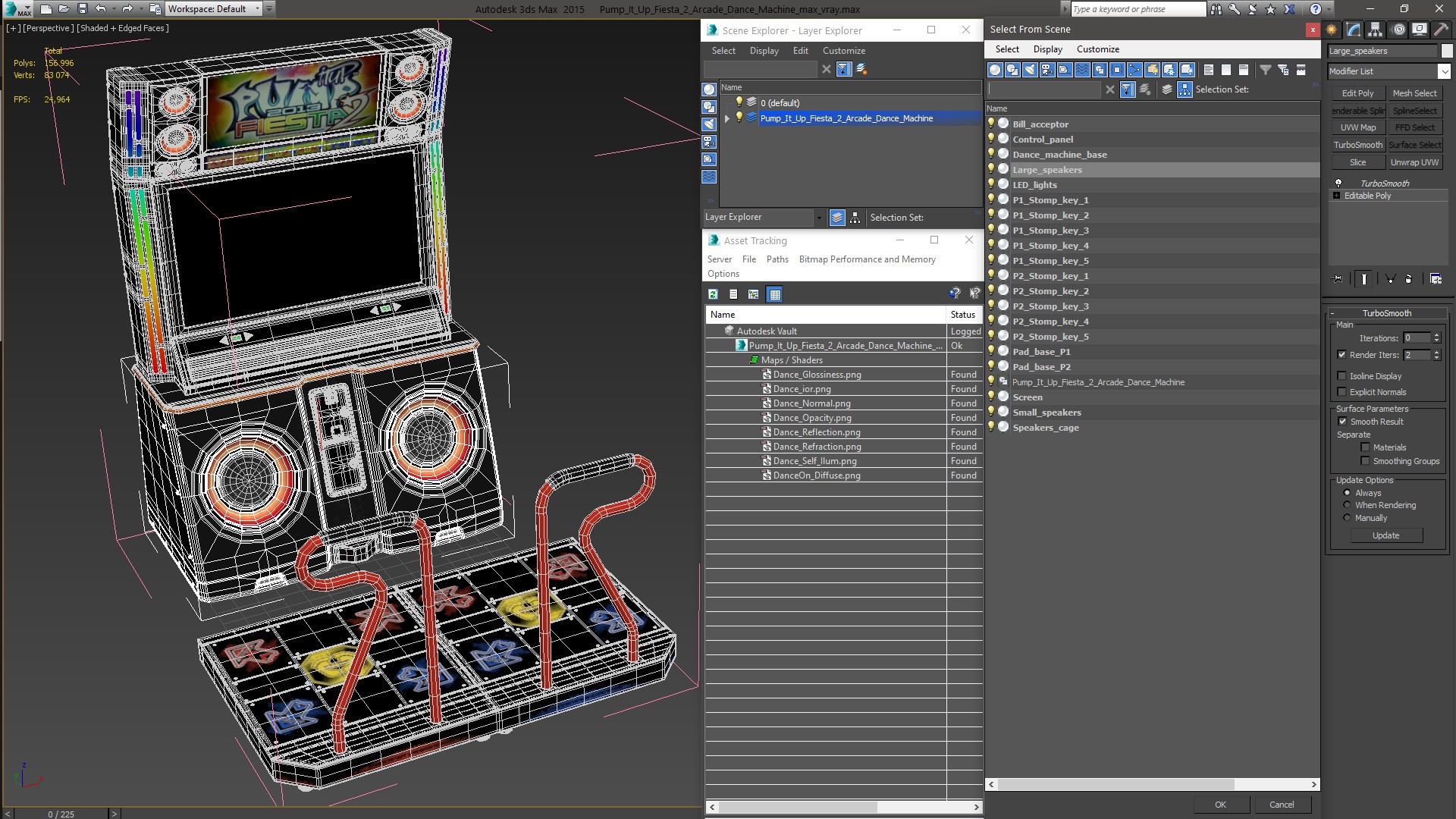Image resolution: width=1456 pixels, height=819 pixels.
Task: Click Cancel in Select From Scene
Action: [1282, 805]
